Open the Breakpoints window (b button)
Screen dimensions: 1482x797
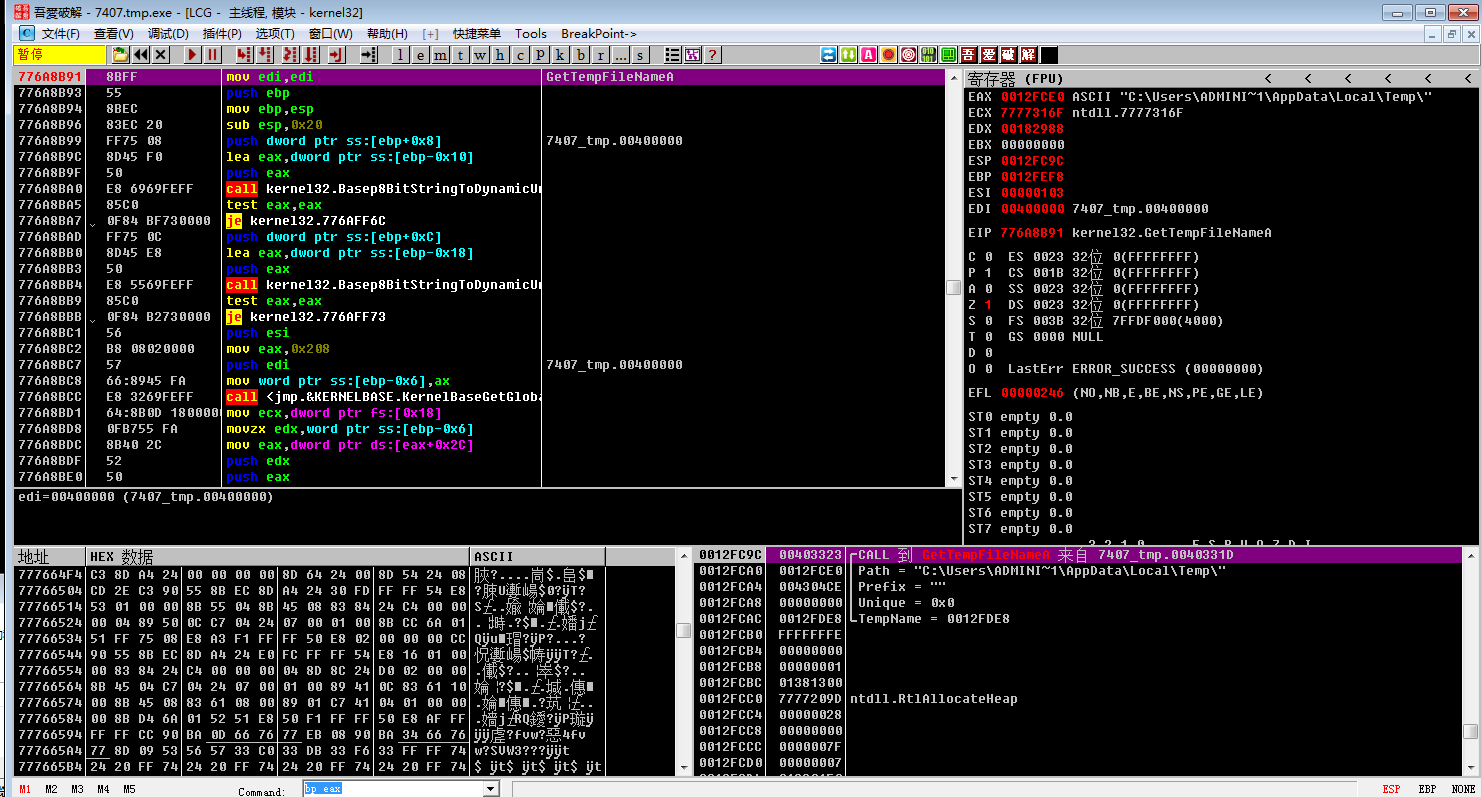coord(580,55)
